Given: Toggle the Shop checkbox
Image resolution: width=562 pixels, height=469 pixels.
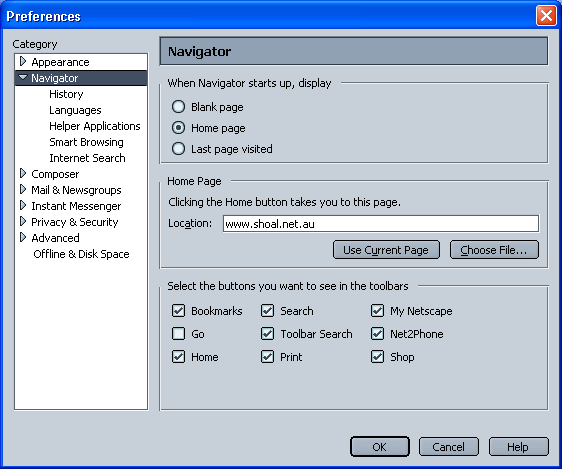Looking at the screenshot, I should (x=377, y=357).
